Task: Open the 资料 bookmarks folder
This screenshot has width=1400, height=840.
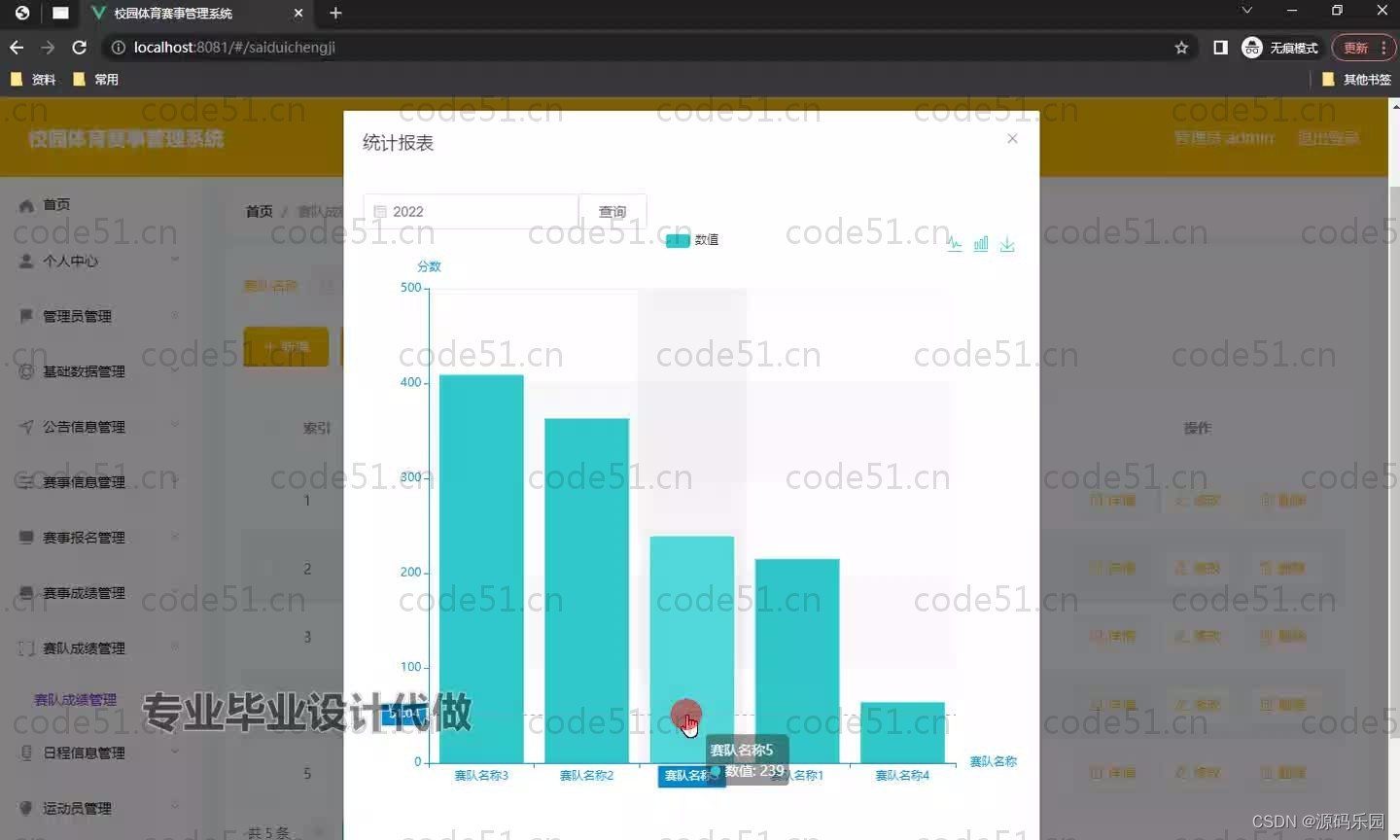Action: (x=33, y=80)
